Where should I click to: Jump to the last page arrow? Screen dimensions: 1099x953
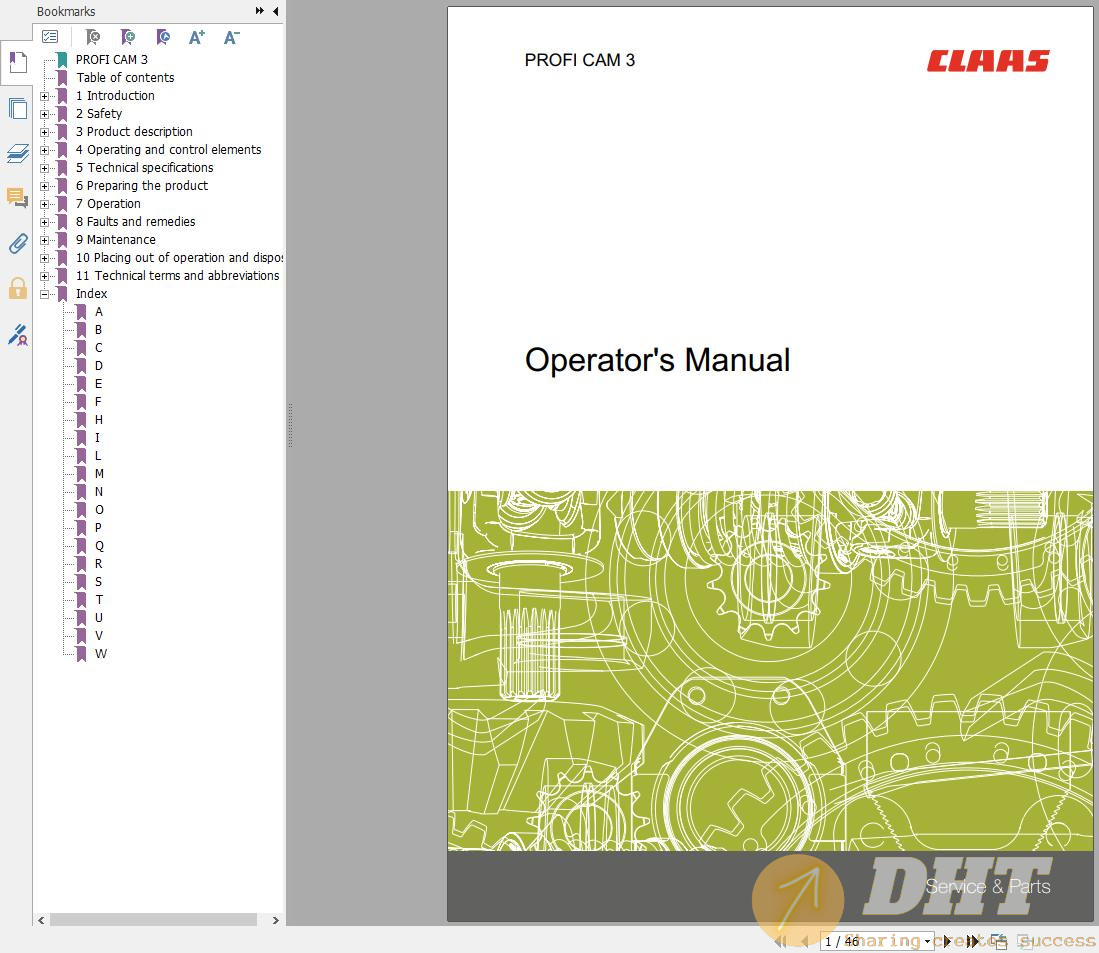[972, 941]
